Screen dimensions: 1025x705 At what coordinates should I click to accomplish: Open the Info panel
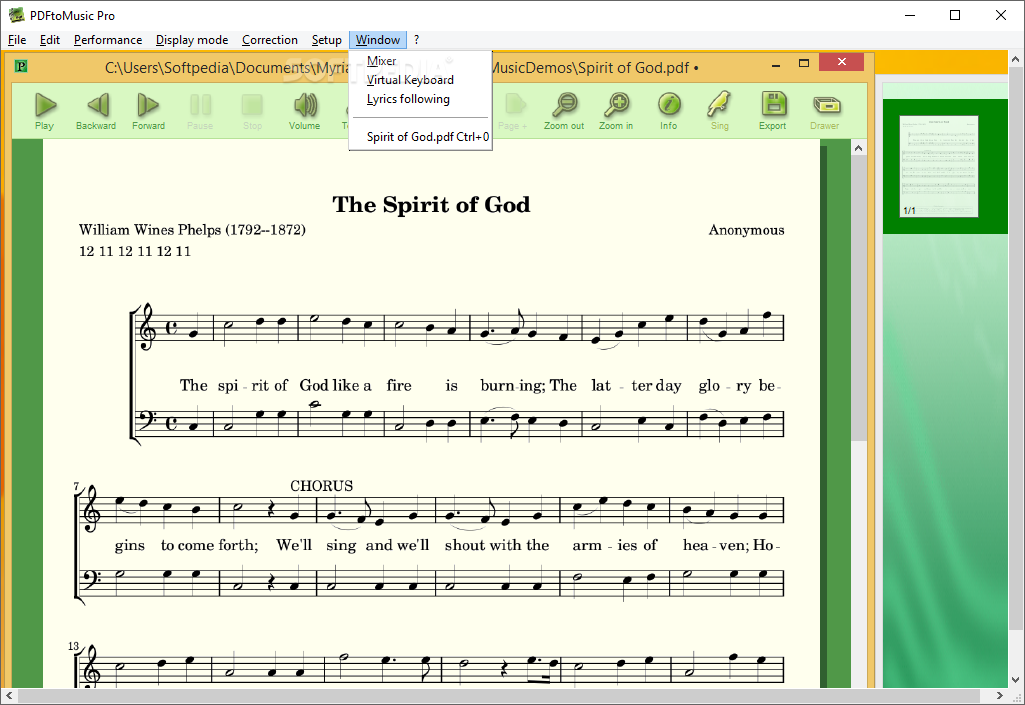(669, 111)
